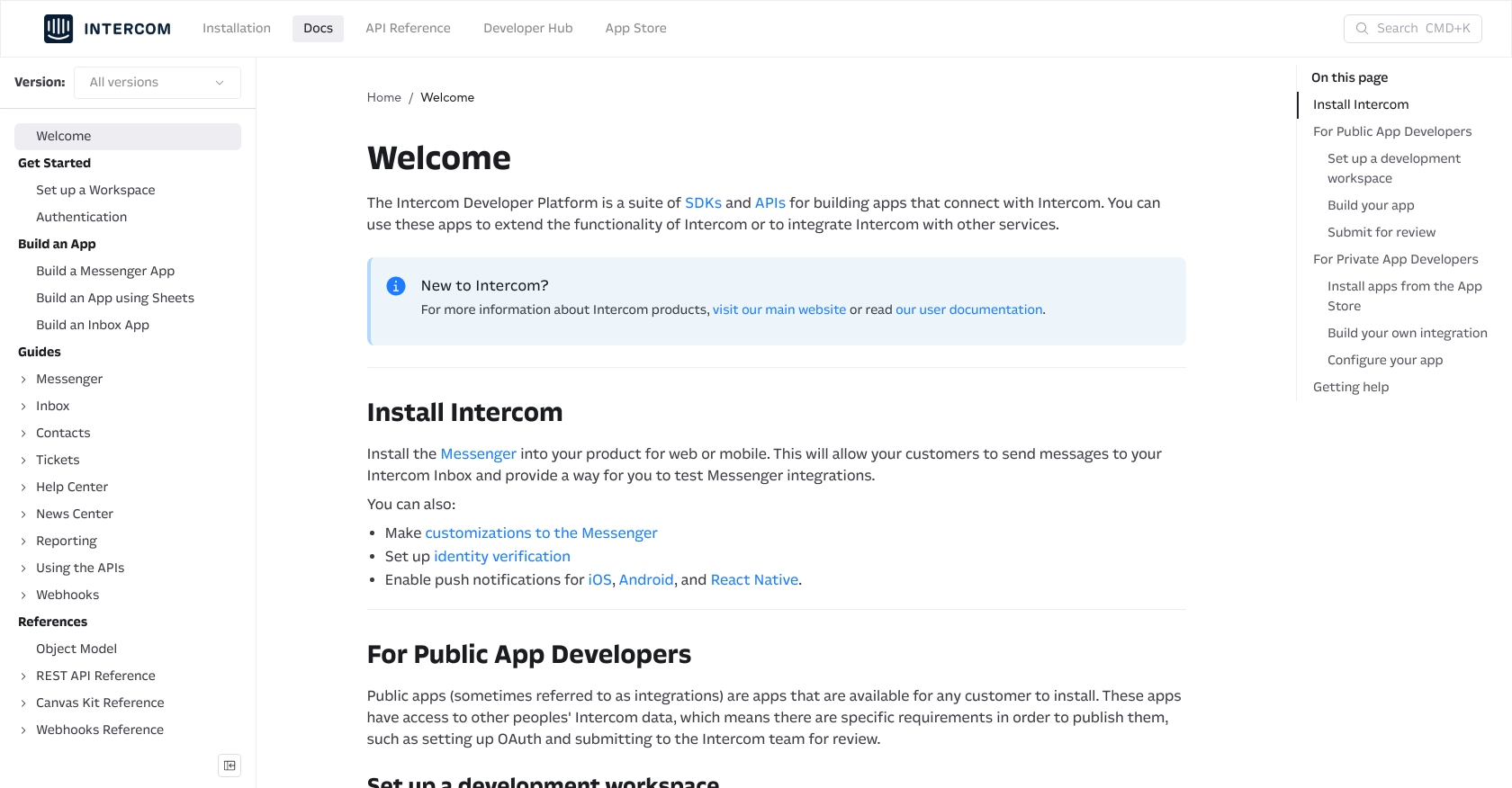This screenshot has width=1512, height=788.
Task: Open customizations to the Messenger link
Action: point(541,533)
